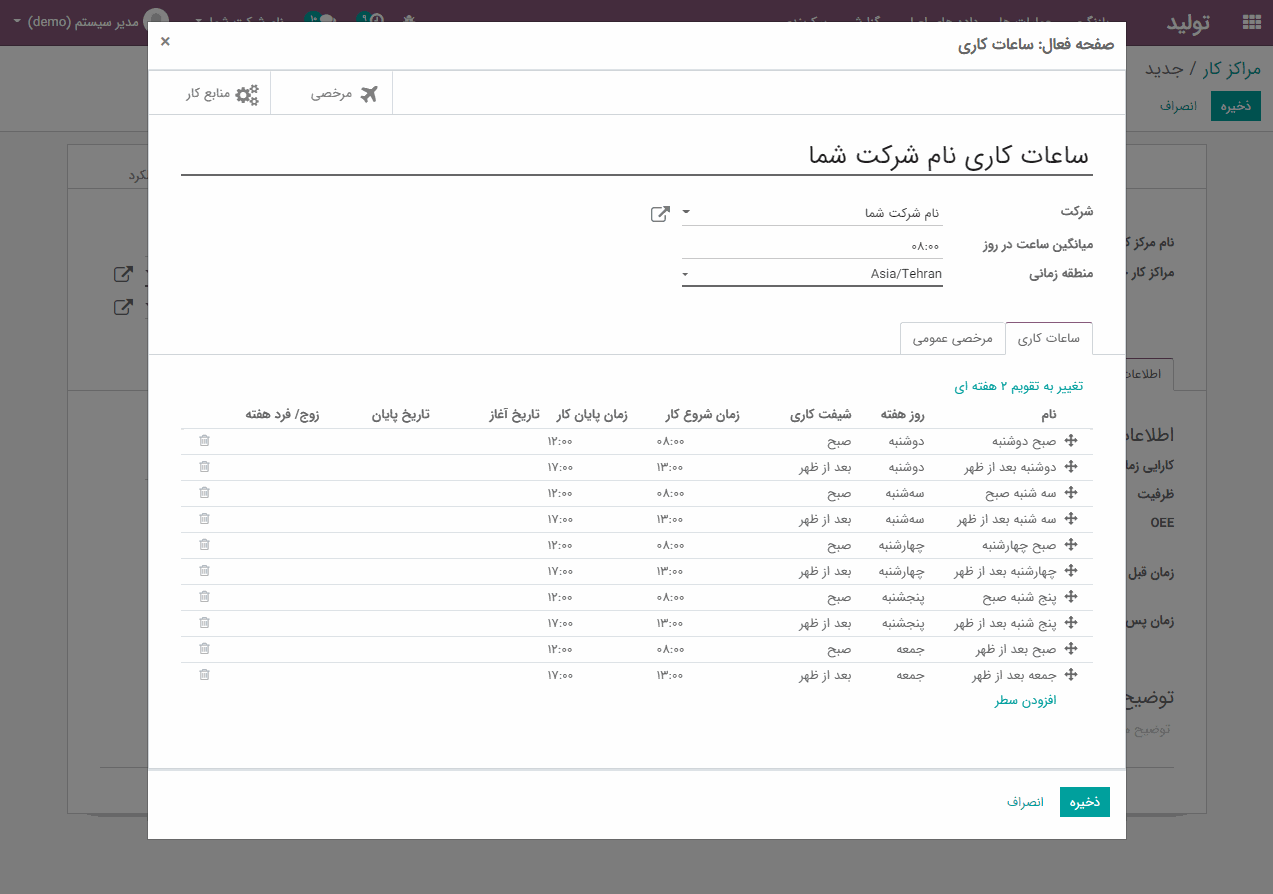Delete the چهارشنبه بعد از ظهر row
The width and height of the screenshot is (1273, 894).
pyautogui.click(x=204, y=571)
